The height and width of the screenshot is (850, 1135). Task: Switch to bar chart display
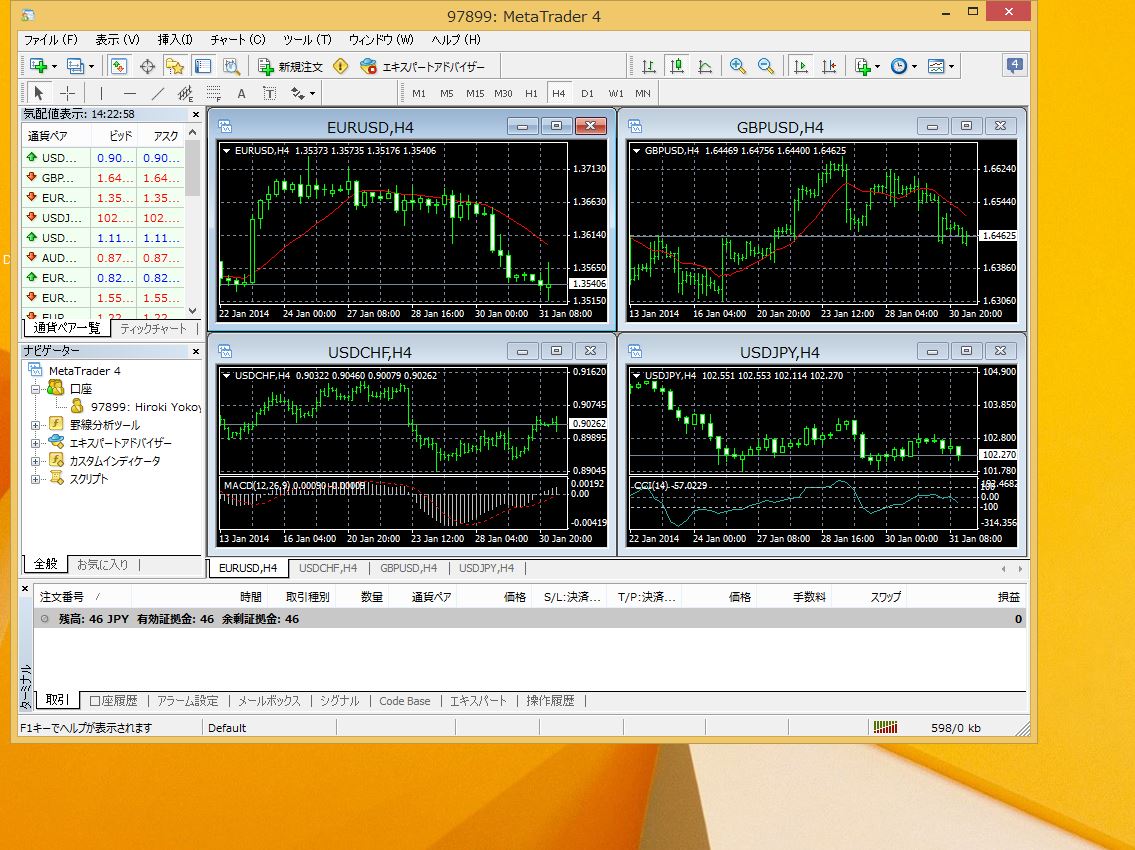pyautogui.click(x=649, y=67)
